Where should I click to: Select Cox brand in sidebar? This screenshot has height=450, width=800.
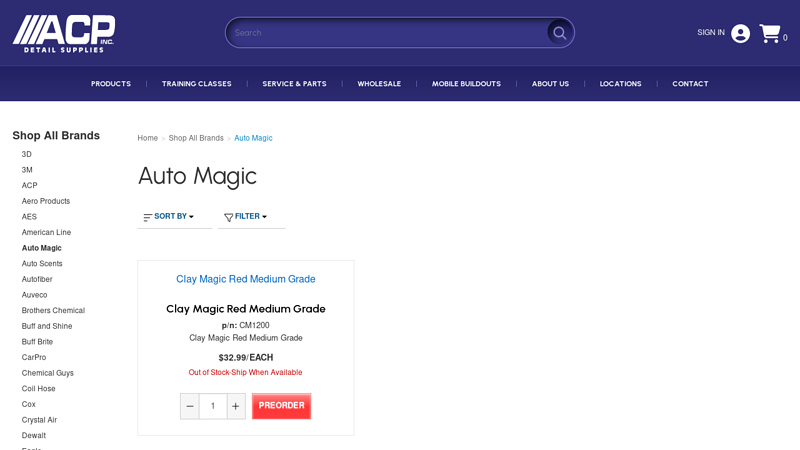click(29, 405)
